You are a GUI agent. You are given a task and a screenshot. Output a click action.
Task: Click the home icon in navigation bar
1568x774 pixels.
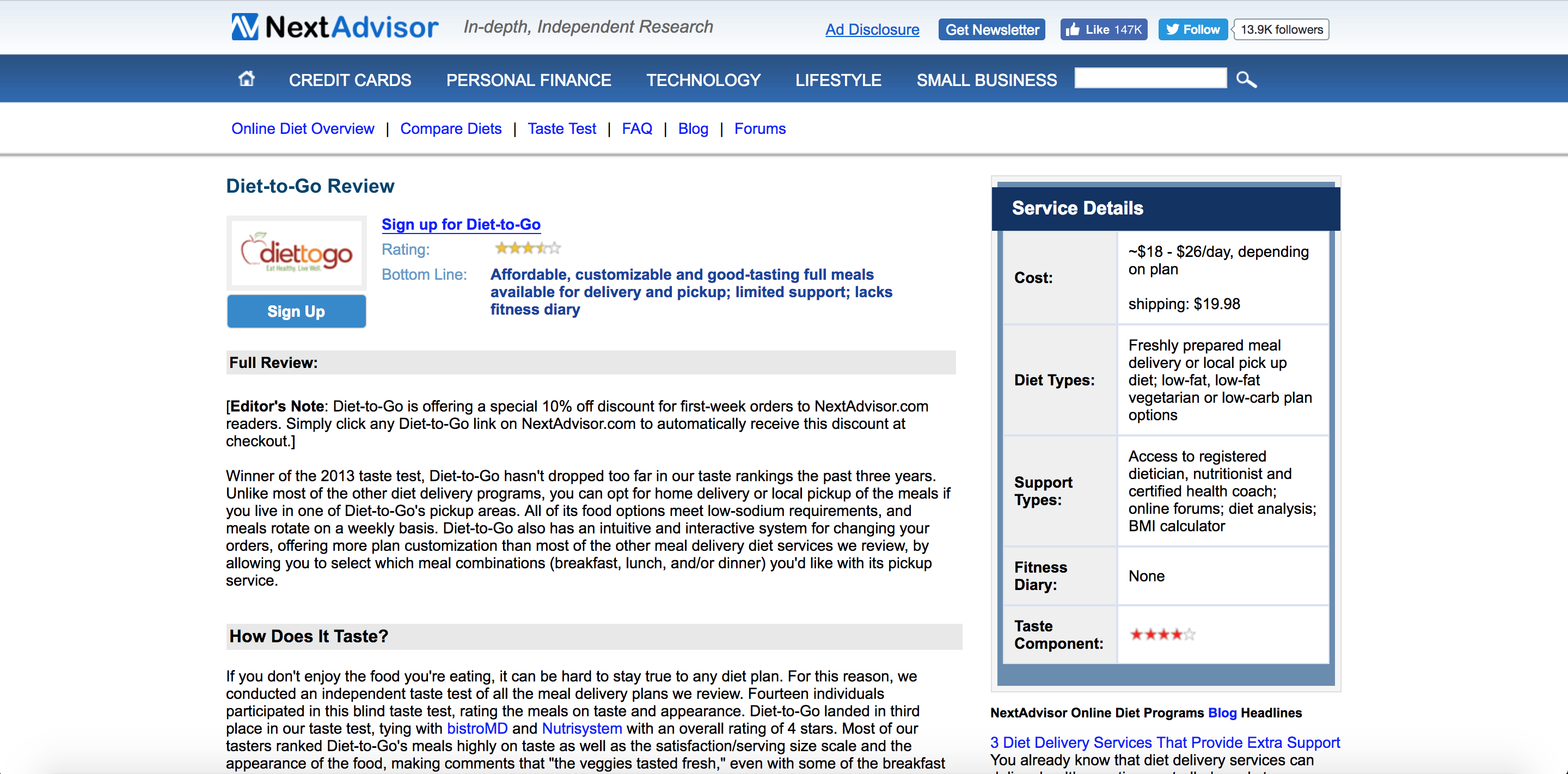[247, 78]
